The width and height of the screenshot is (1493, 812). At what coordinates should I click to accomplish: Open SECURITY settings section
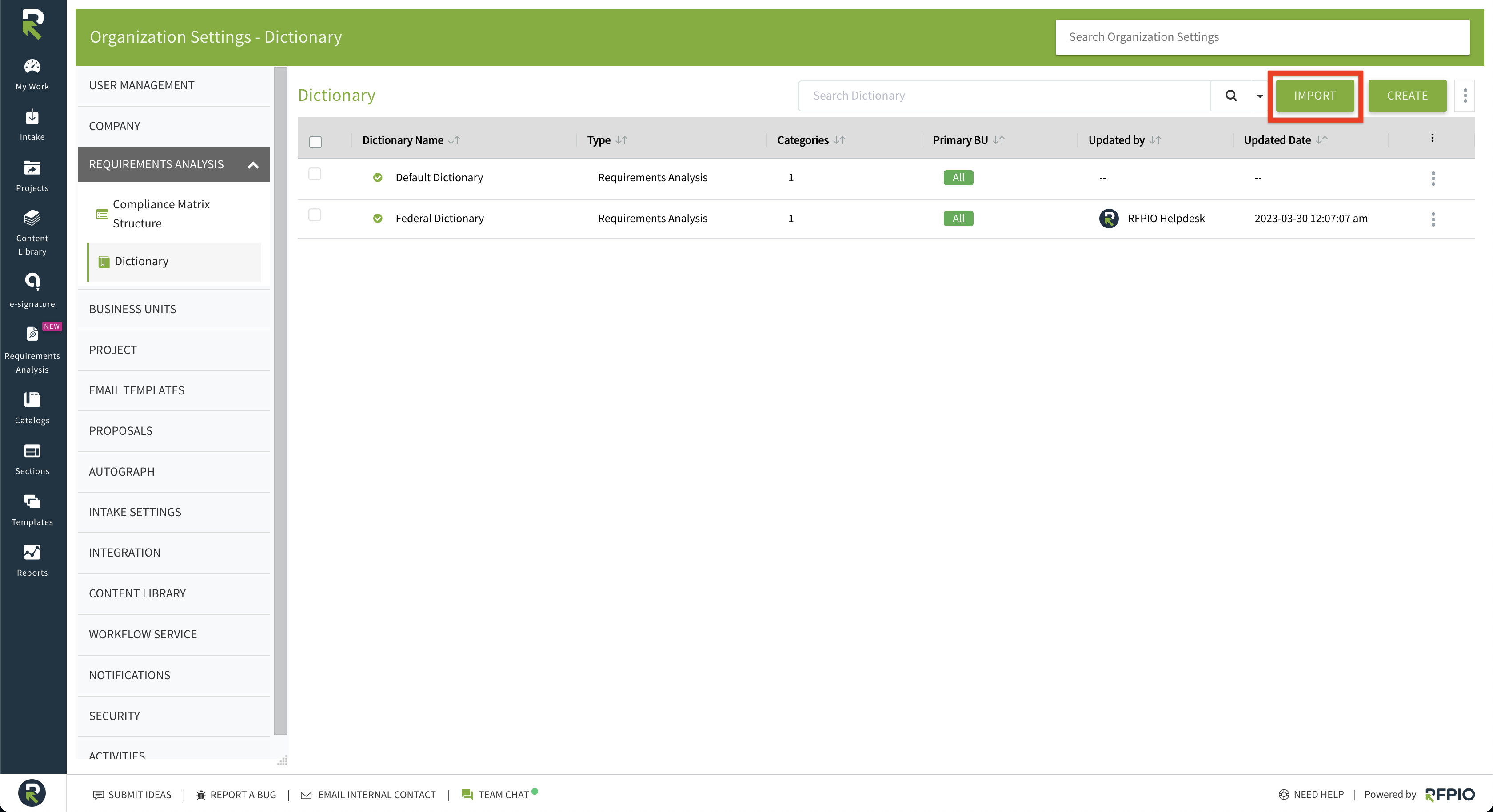pos(174,716)
